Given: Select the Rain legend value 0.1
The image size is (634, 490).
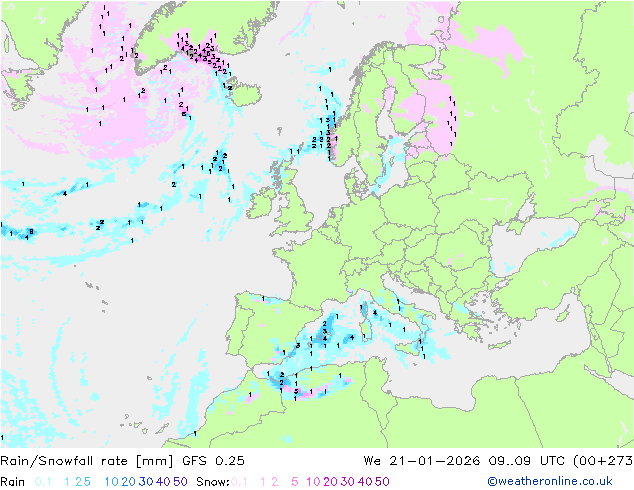Looking at the screenshot, I should coord(43,482).
